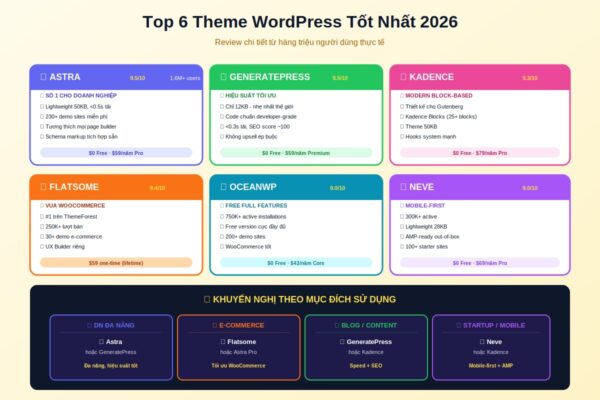Image resolution: width=600 pixels, height=400 pixels.
Task: Click 'Không upsell ép buộc' line
Action: [249, 136]
